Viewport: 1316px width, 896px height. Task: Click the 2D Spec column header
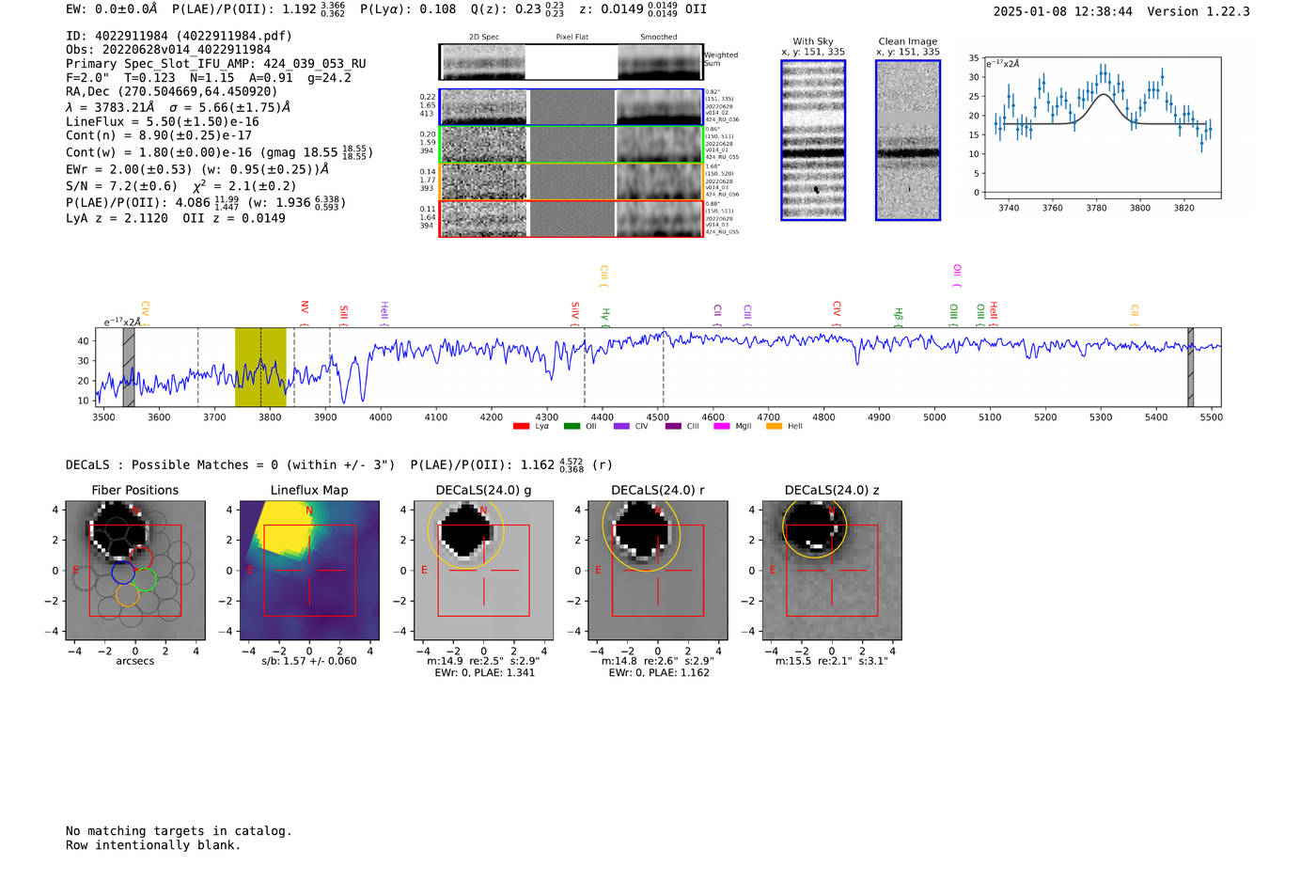point(484,37)
